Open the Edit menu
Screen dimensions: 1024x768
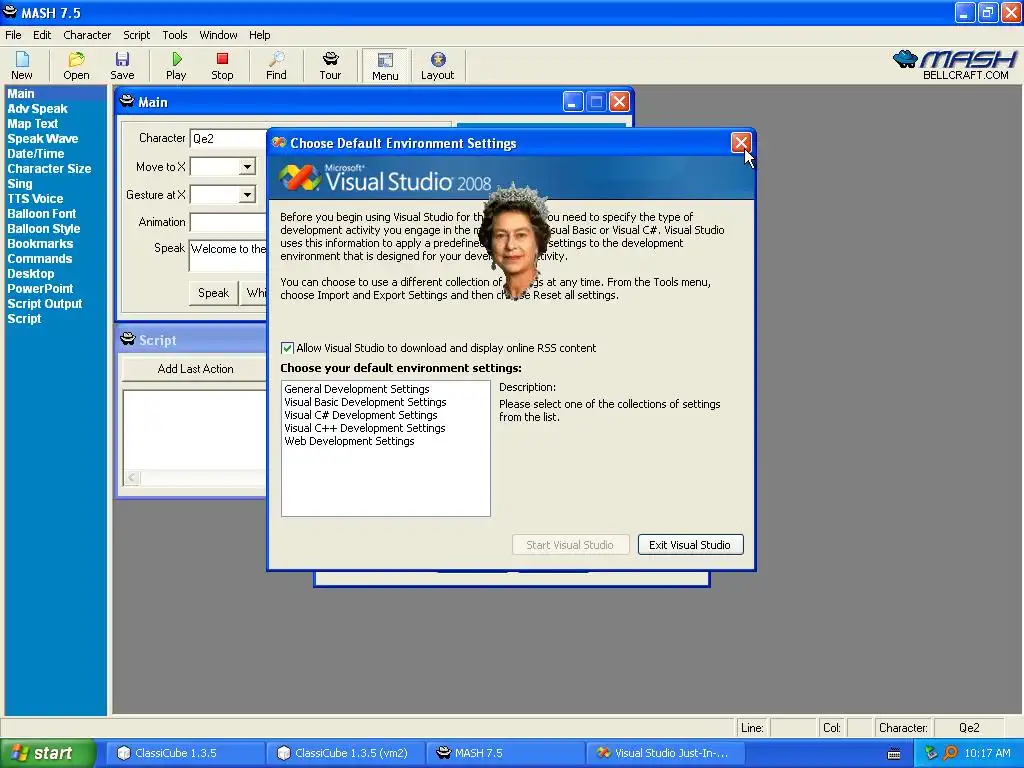42,35
